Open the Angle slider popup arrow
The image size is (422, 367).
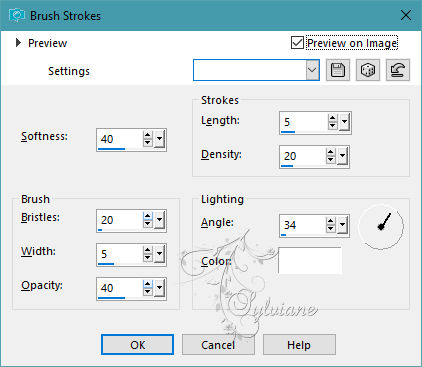click(x=342, y=225)
